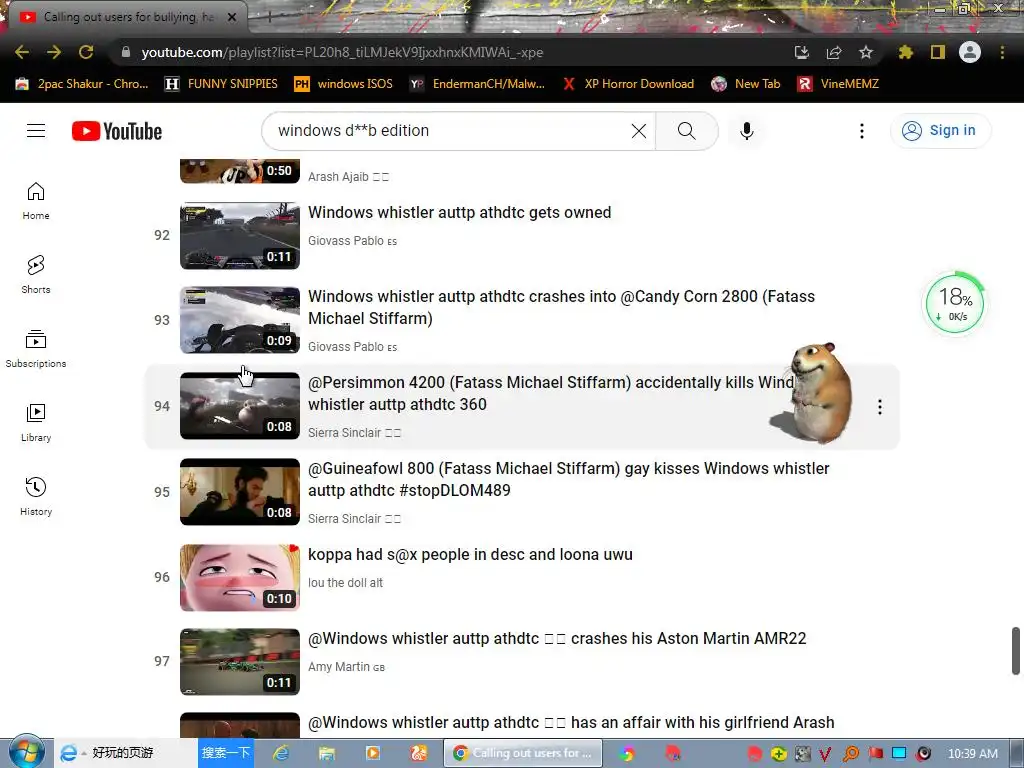
Task: Open Library in the YouTube sidebar
Action: 36,423
